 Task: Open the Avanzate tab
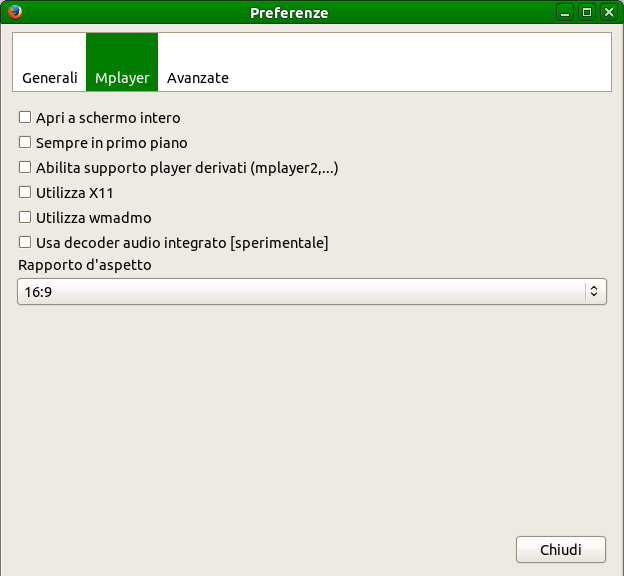pyautogui.click(x=198, y=77)
